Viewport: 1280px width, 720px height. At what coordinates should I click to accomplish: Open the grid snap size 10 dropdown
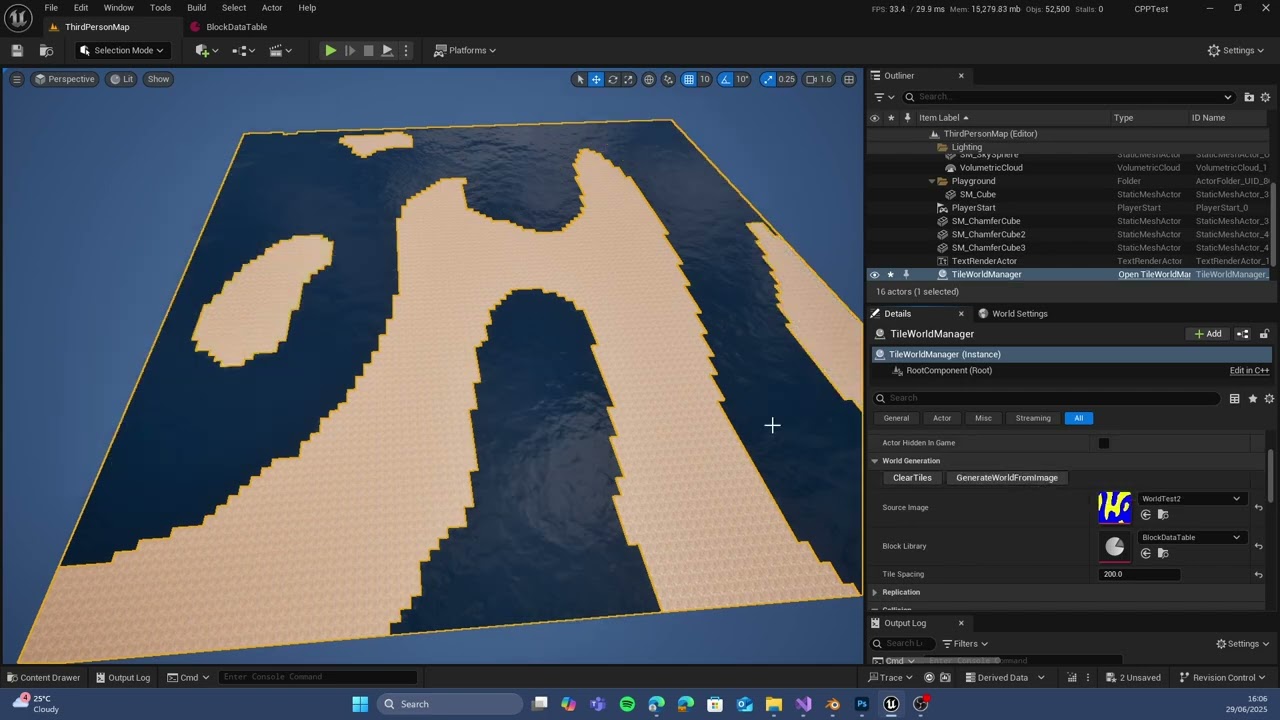[705, 79]
